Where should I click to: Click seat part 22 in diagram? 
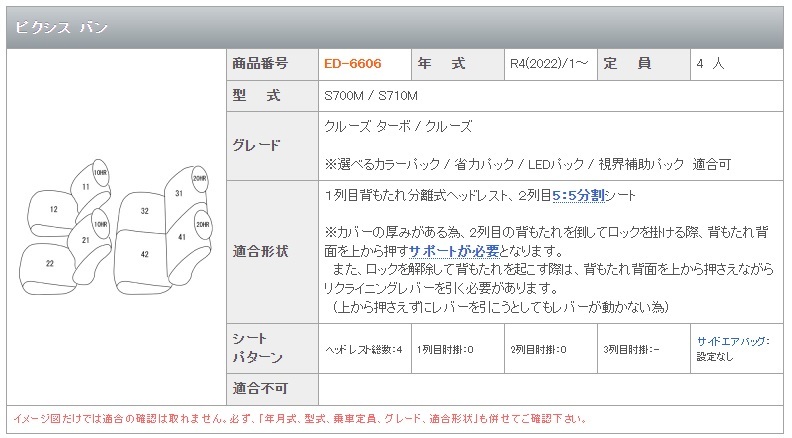pos(50,263)
